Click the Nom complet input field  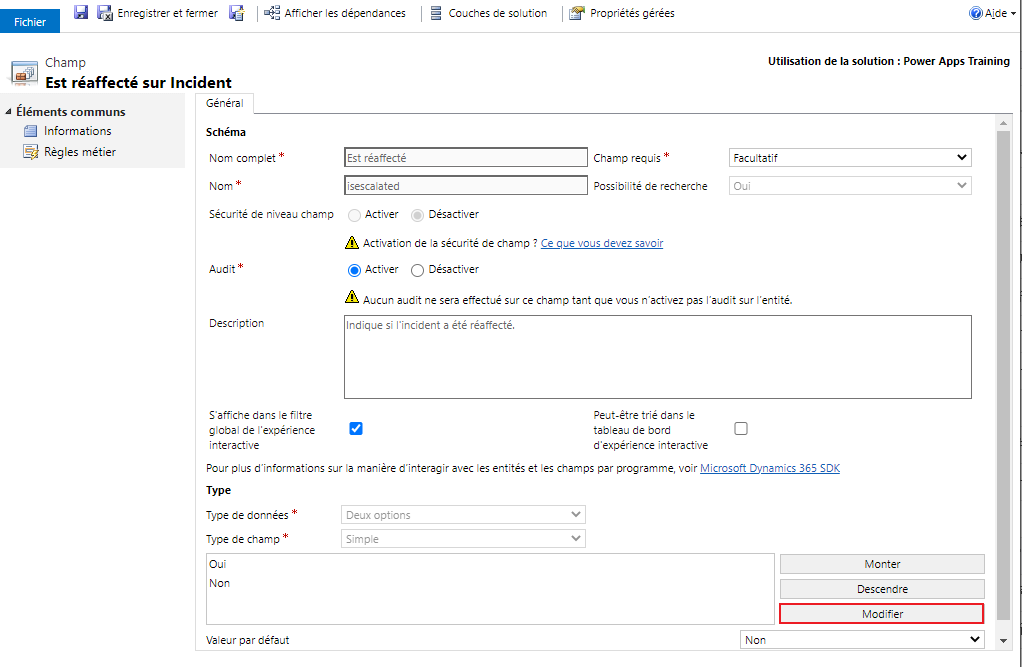click(x=466, y=158)
